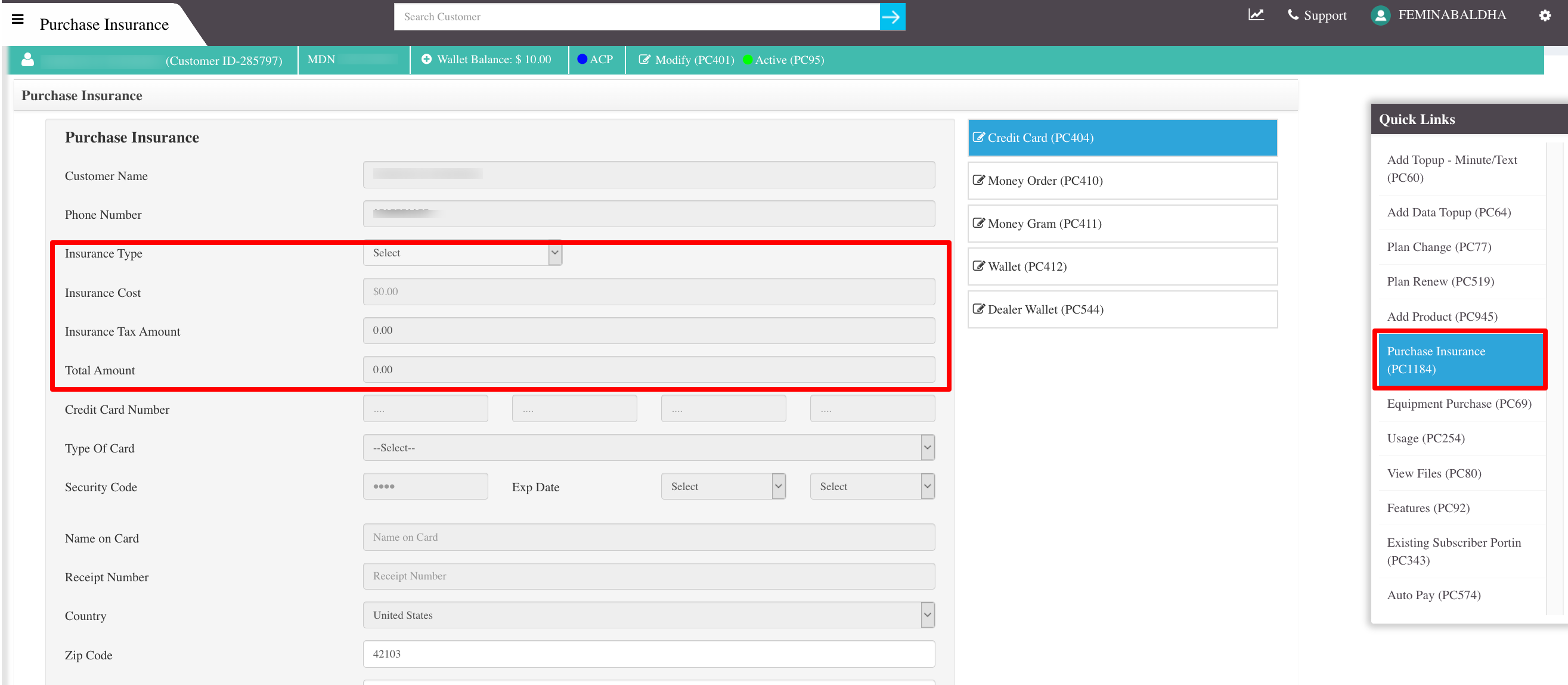1568x685 pixels.
Task: Open the settings gear icon
Action: (x=1544, y=16)
